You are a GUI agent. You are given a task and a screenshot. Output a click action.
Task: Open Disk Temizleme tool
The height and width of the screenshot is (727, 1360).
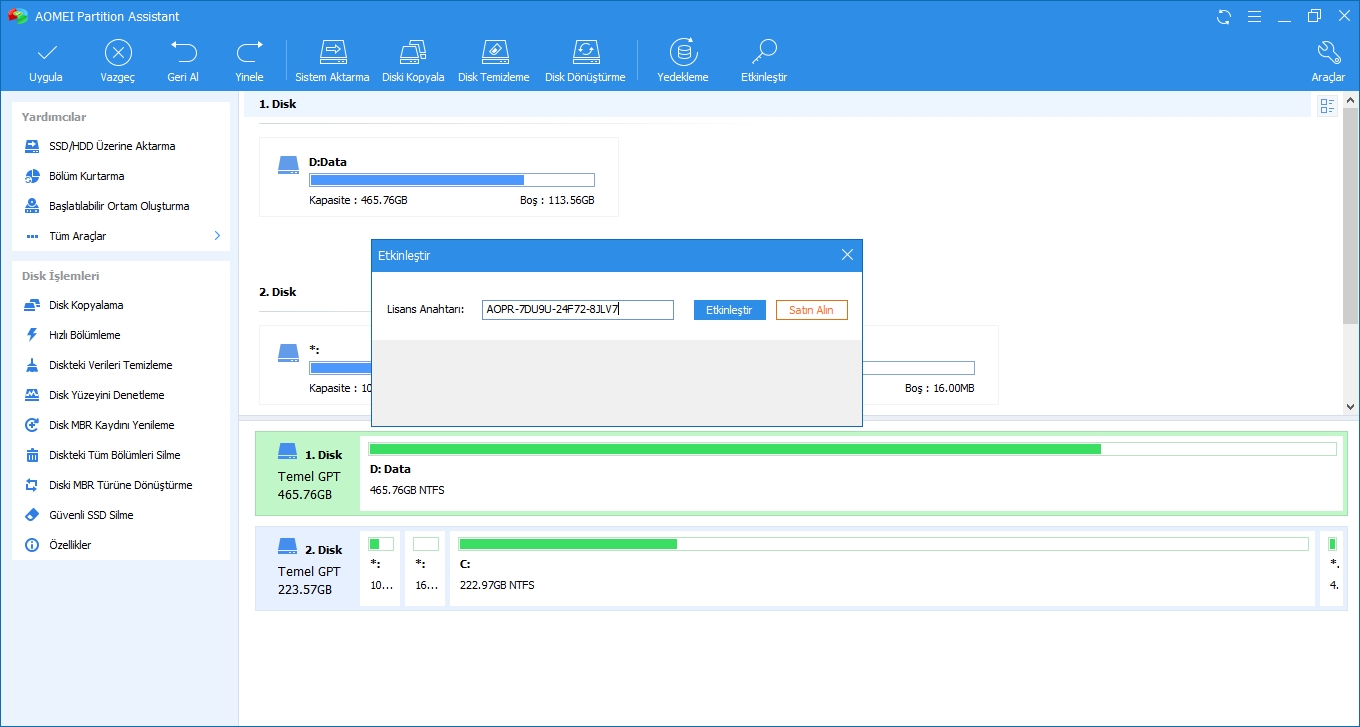tap(494, 62)
